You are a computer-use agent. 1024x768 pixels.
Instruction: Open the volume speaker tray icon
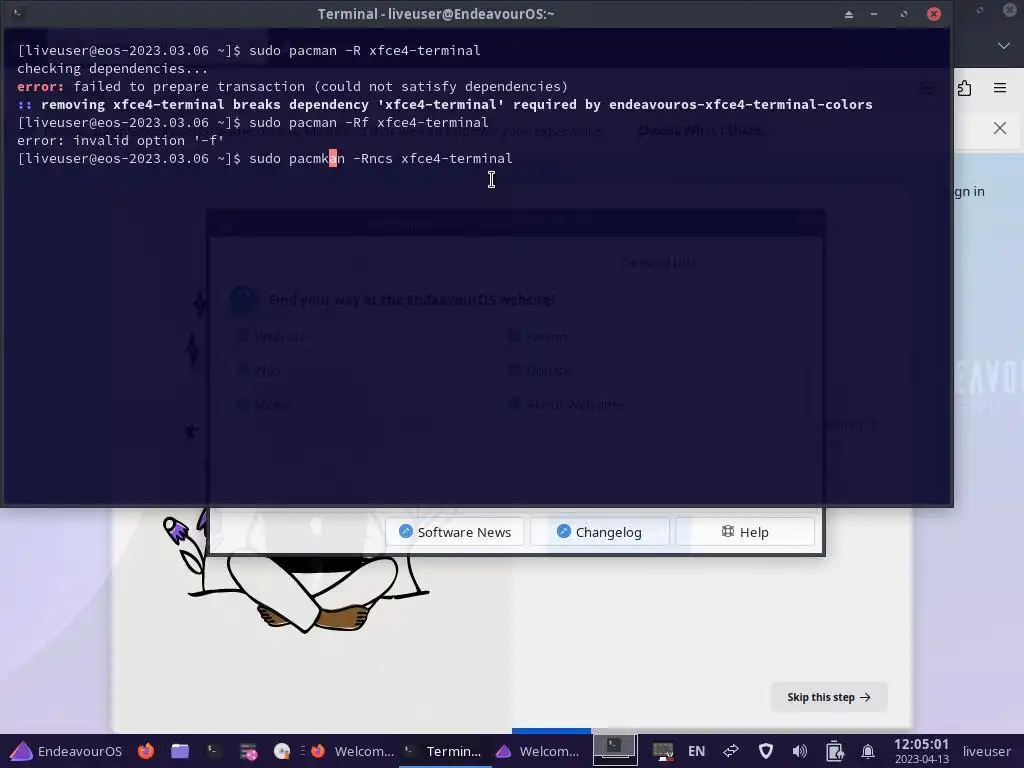(x=799, y=751)
